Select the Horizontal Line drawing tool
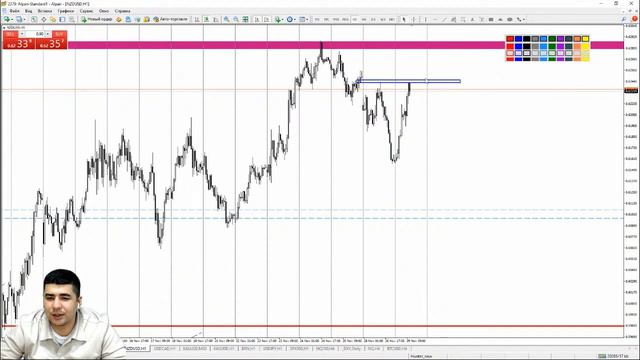 [435, 19]
